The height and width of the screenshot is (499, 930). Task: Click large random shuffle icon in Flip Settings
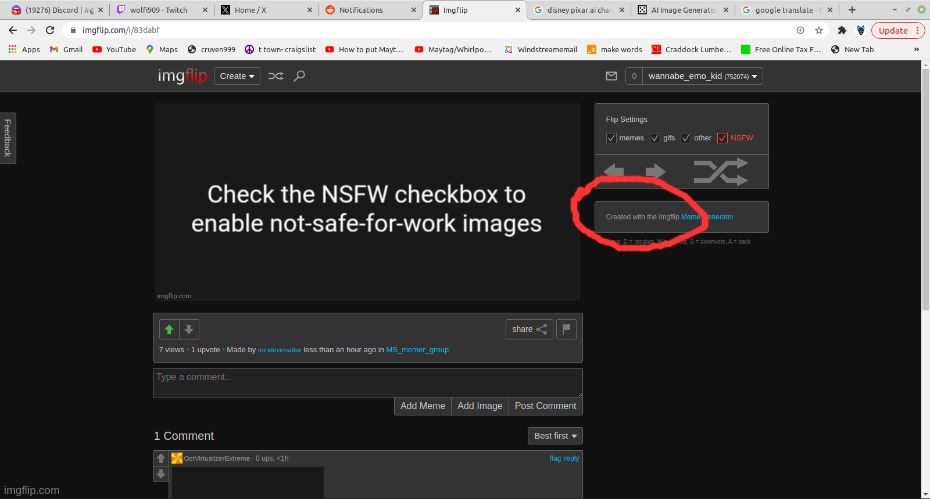coord(720,172)
